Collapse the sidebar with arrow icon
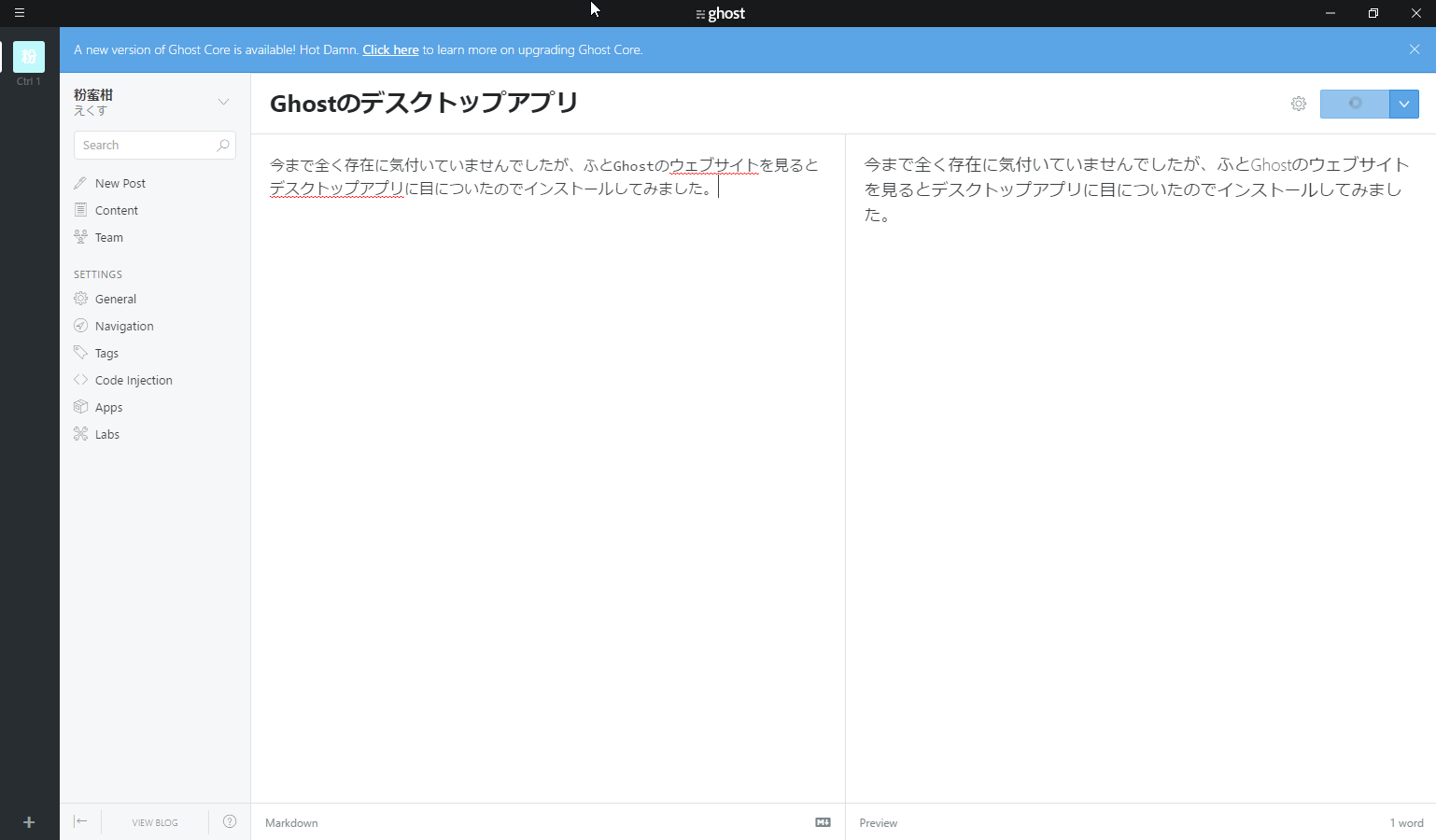Image resolution: width=1436 pixels, height=840 pixels. point(80,821)
